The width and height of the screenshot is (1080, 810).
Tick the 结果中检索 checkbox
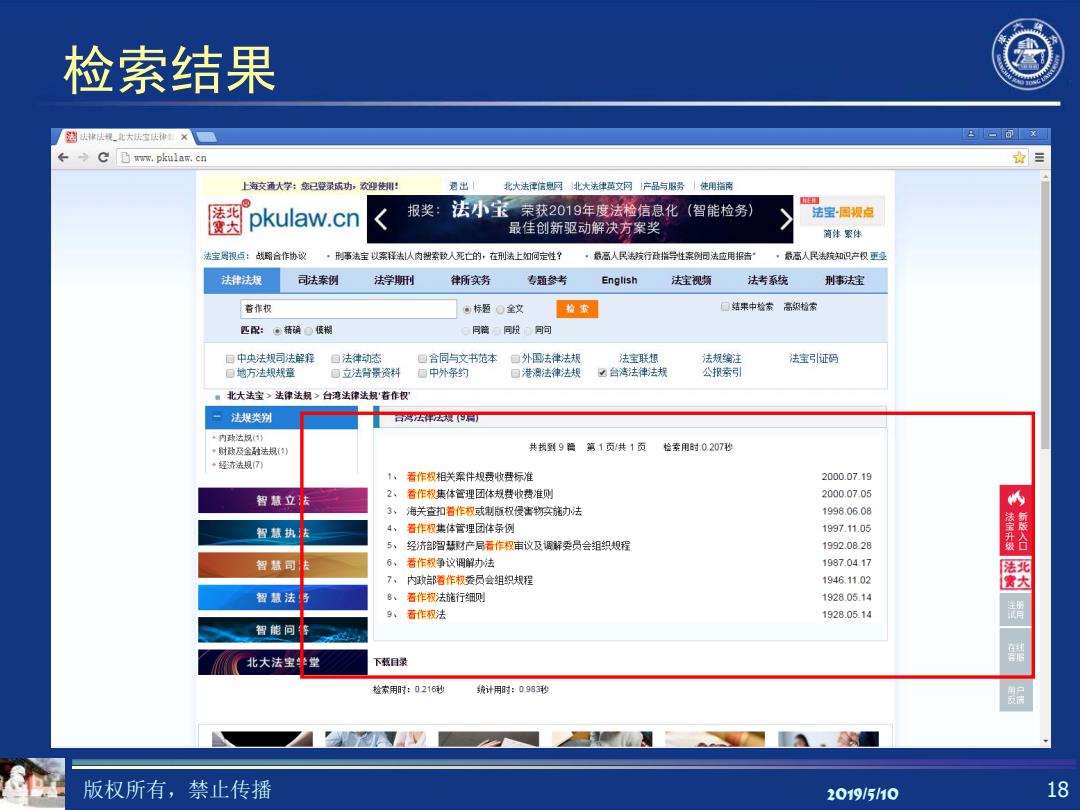pos(725,307)
